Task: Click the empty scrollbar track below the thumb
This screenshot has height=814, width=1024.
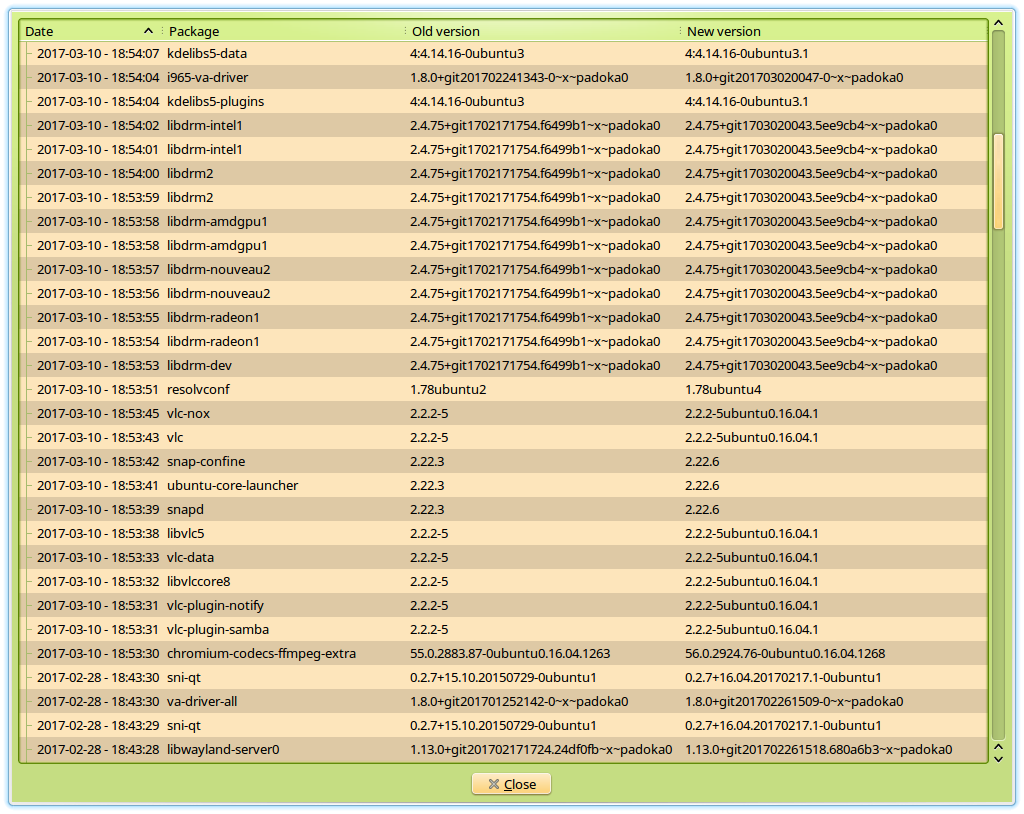Action: [997, 480]
